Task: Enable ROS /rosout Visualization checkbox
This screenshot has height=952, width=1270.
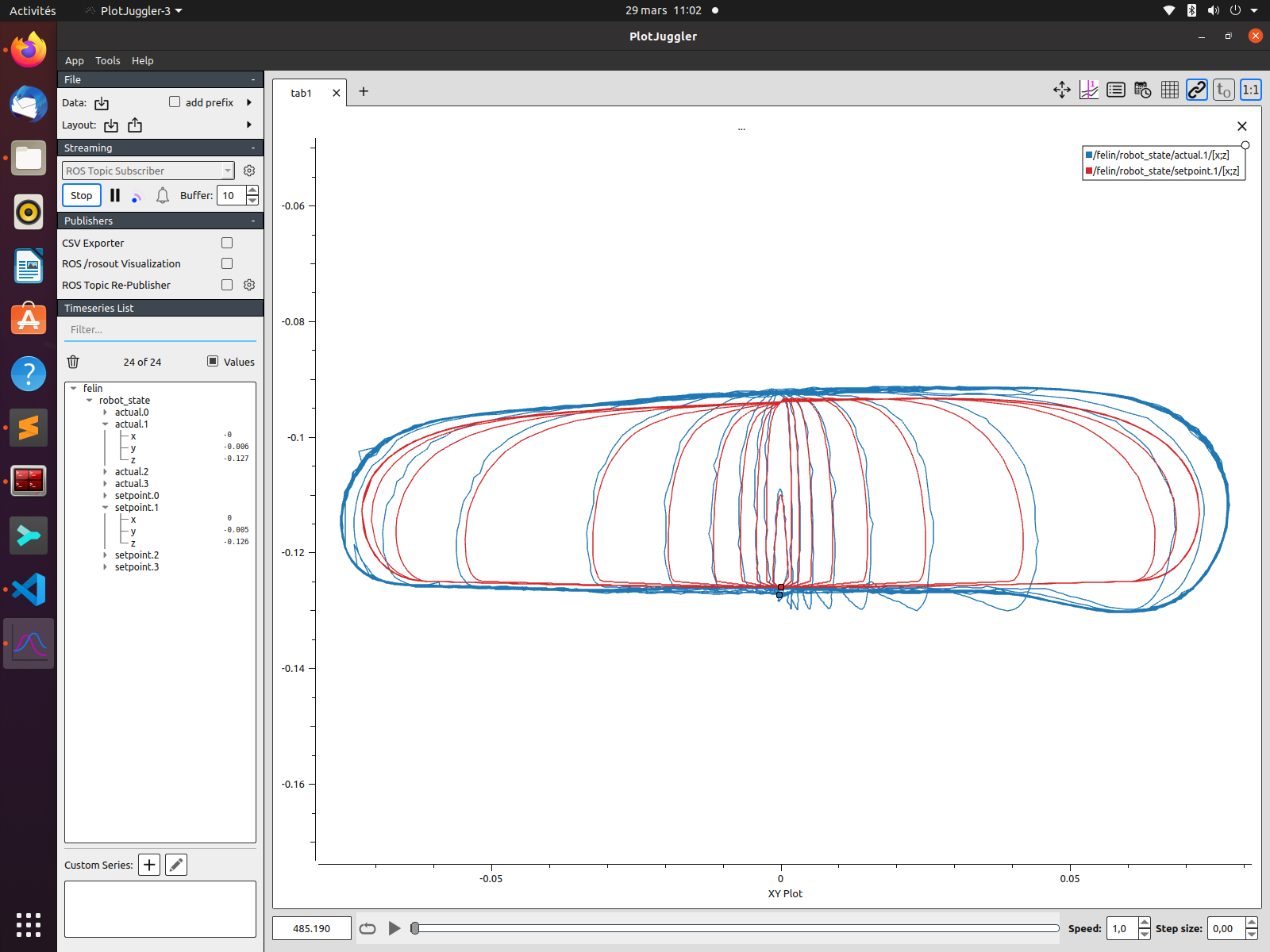Action: [227, 263]
